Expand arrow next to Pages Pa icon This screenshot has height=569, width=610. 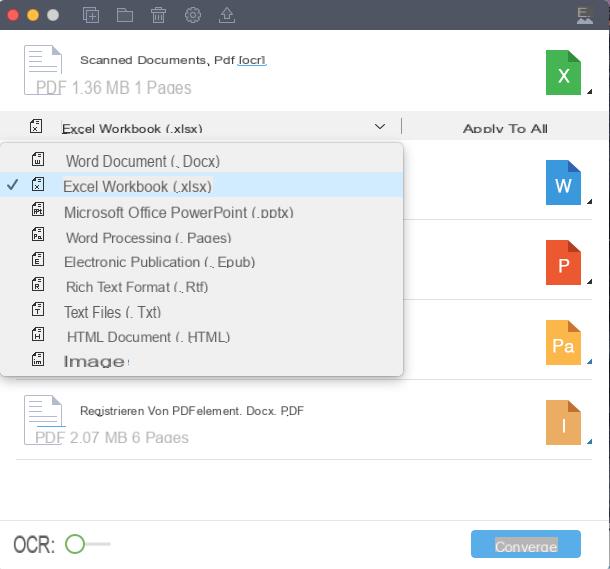[x=589, y=362]
